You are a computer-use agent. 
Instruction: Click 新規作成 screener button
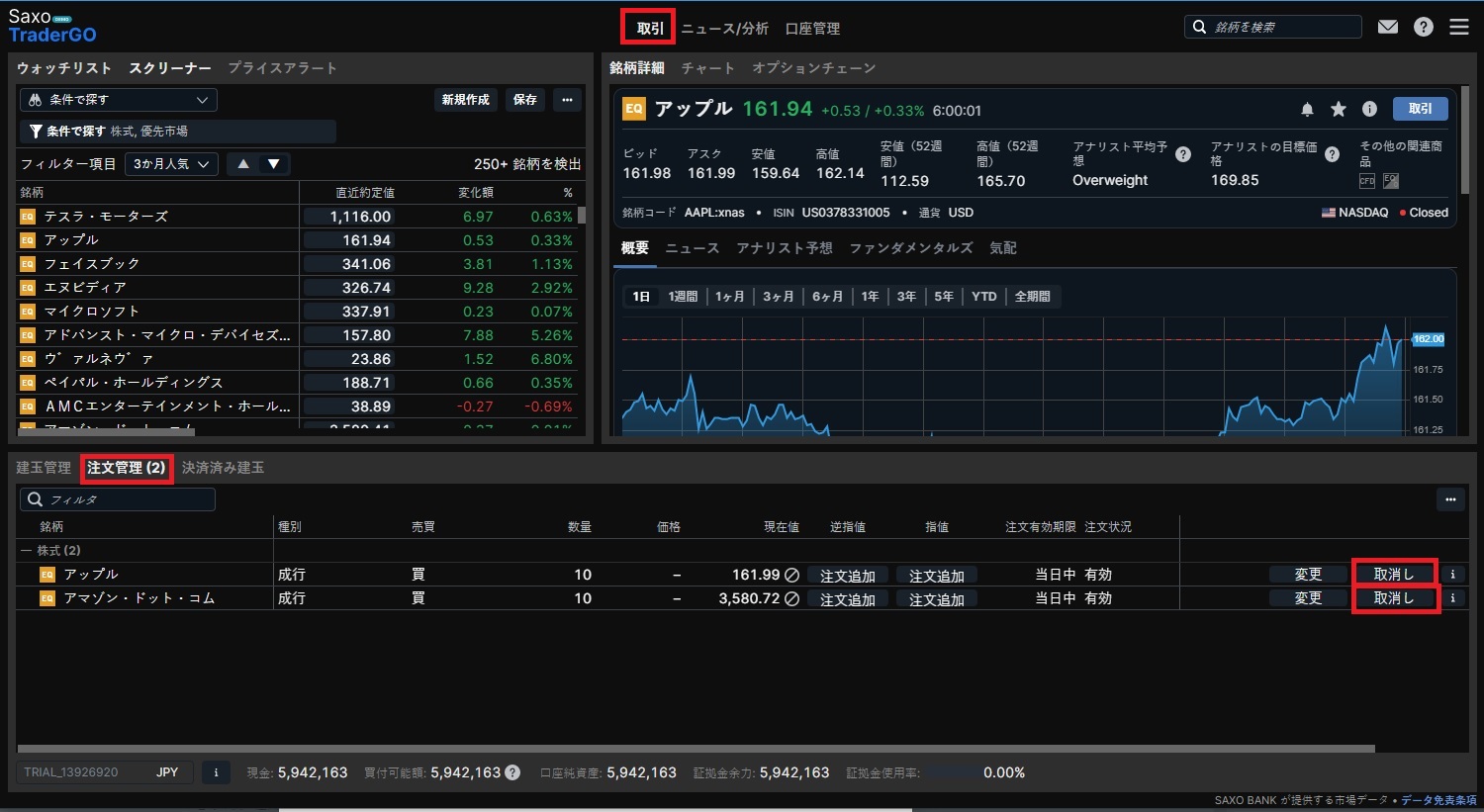tap(466, 100)
